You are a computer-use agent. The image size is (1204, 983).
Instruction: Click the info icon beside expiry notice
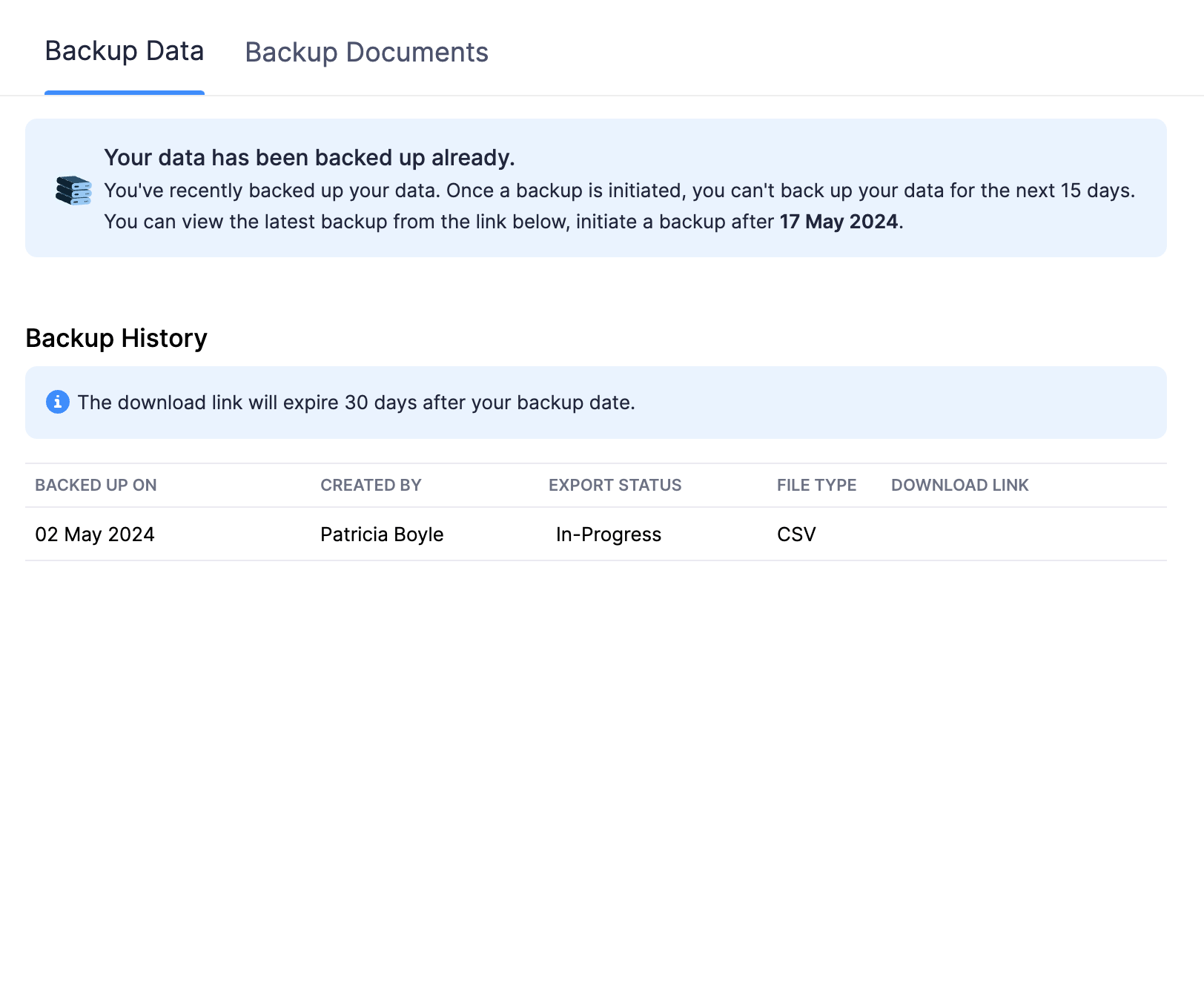(x=58, y=402)
